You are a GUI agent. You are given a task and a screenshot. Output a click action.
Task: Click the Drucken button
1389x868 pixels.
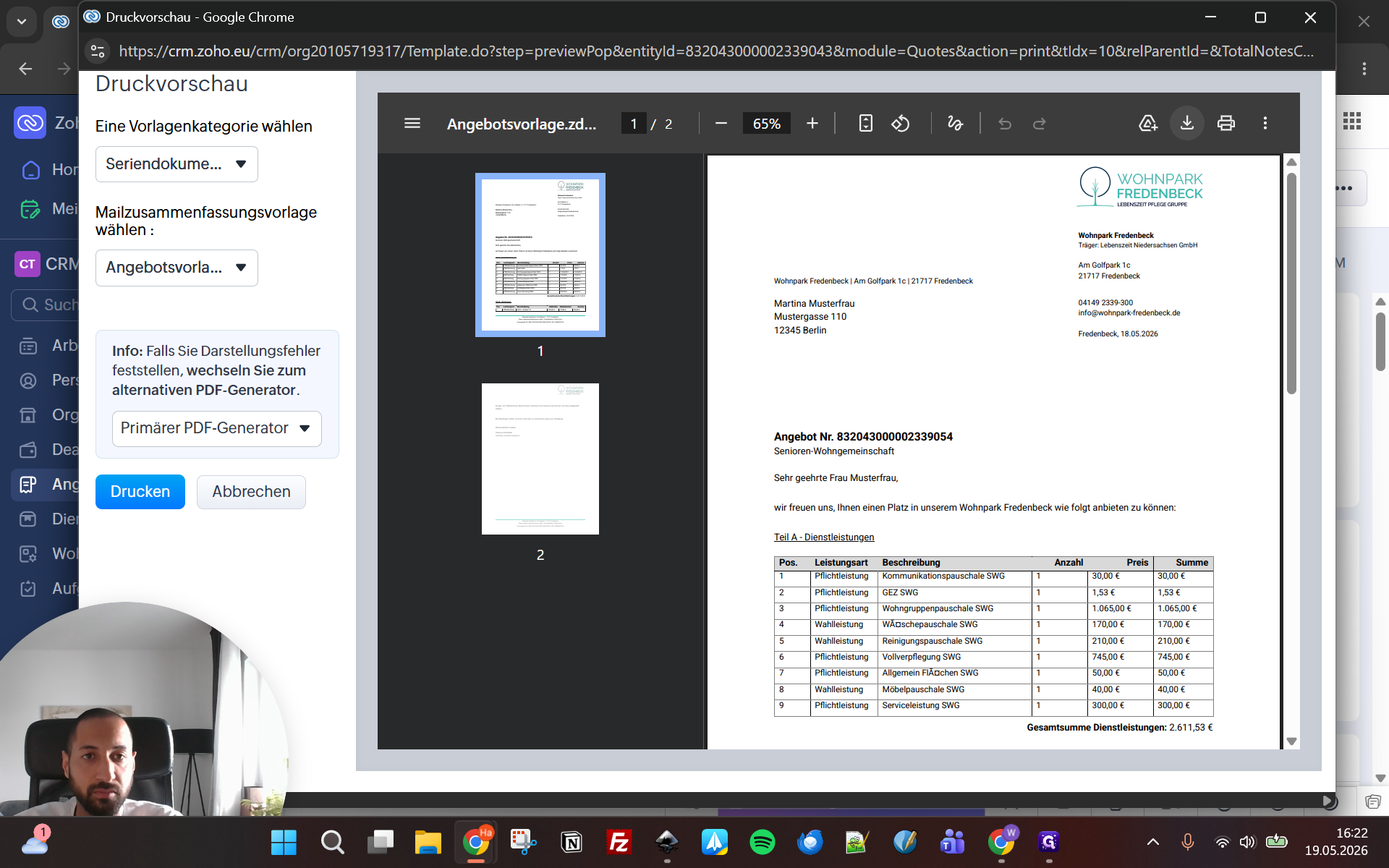coord(140,492)
